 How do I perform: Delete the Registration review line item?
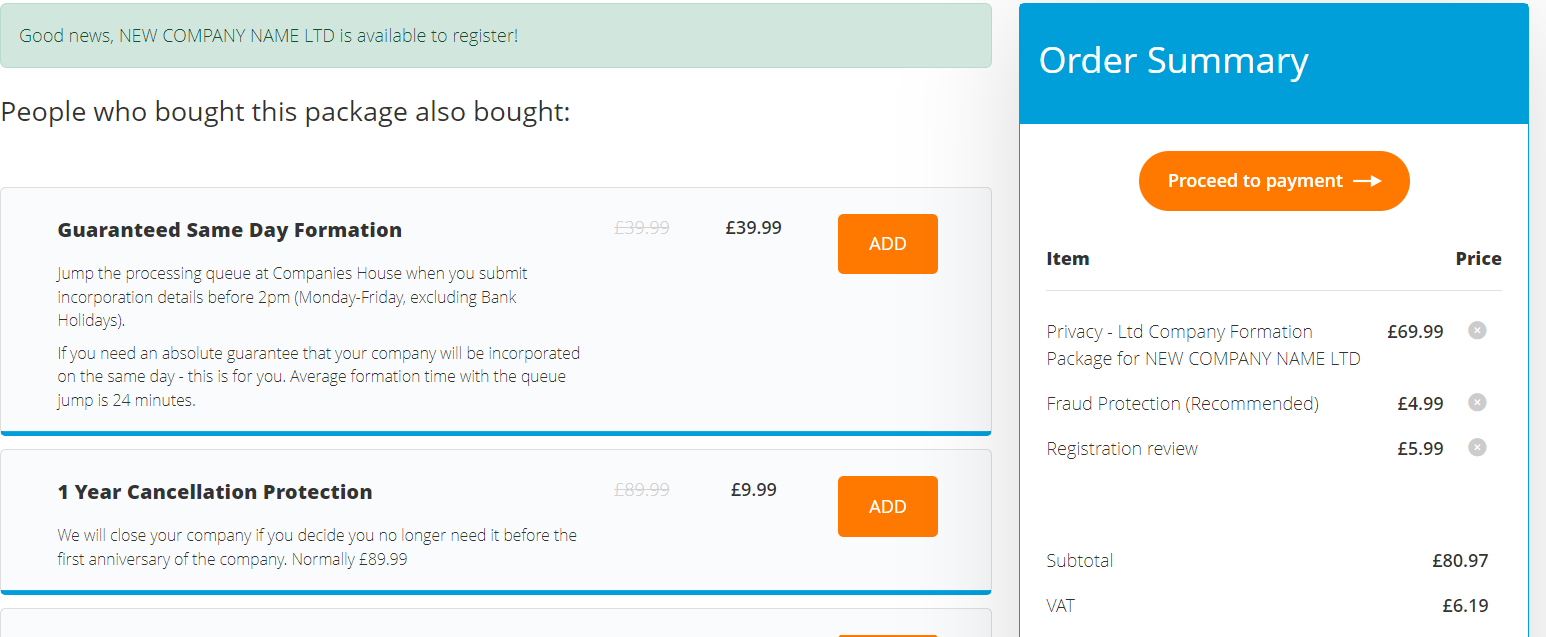click(1477, 447)
